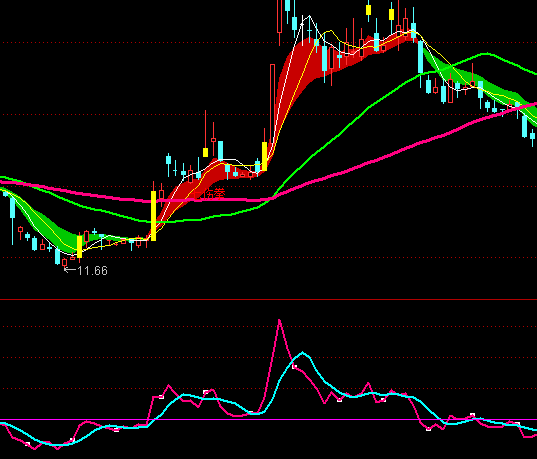Select the cyan indicator line peak in lower panel
The height and width of the screenshot is (459, 537).
[302, 352]
